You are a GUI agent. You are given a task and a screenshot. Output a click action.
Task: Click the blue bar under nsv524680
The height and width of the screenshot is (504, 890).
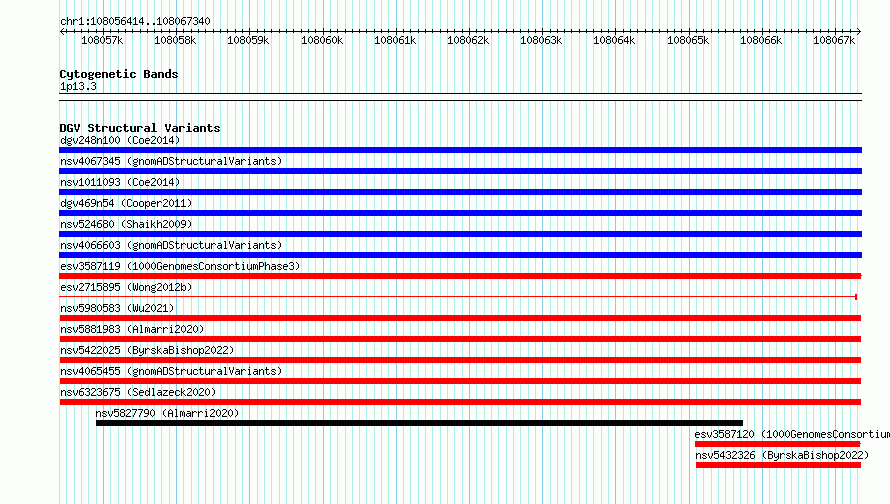point(460,234)
